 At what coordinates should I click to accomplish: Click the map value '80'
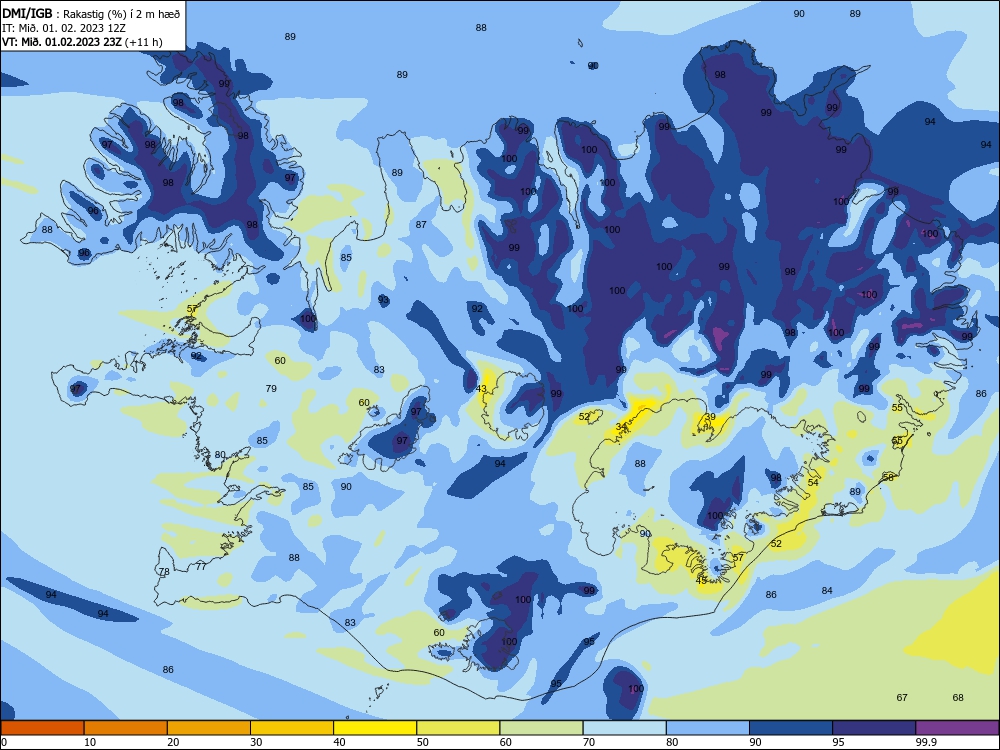click(x=220, y=454)
